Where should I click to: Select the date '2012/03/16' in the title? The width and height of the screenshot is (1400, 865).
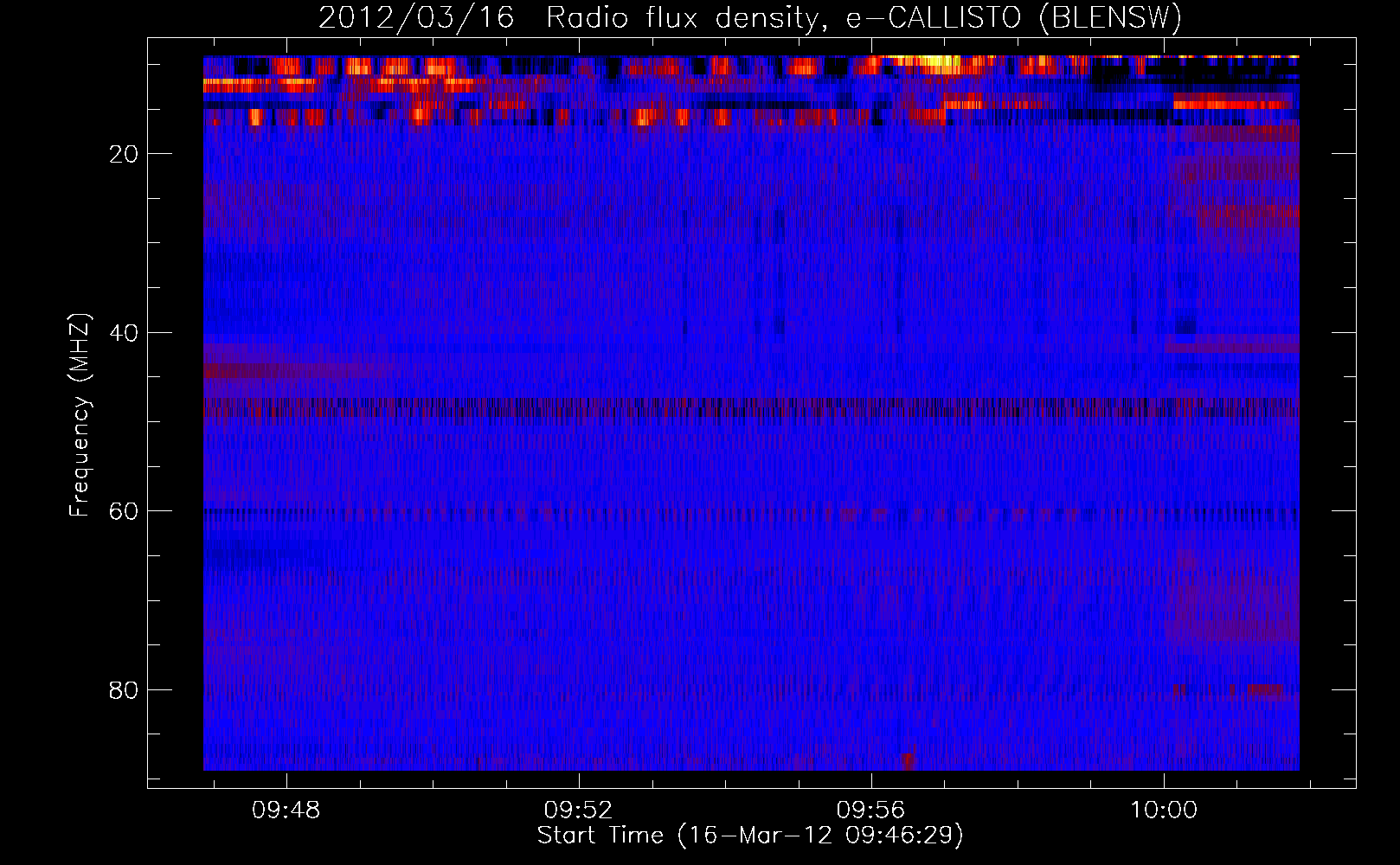(416, 17)
